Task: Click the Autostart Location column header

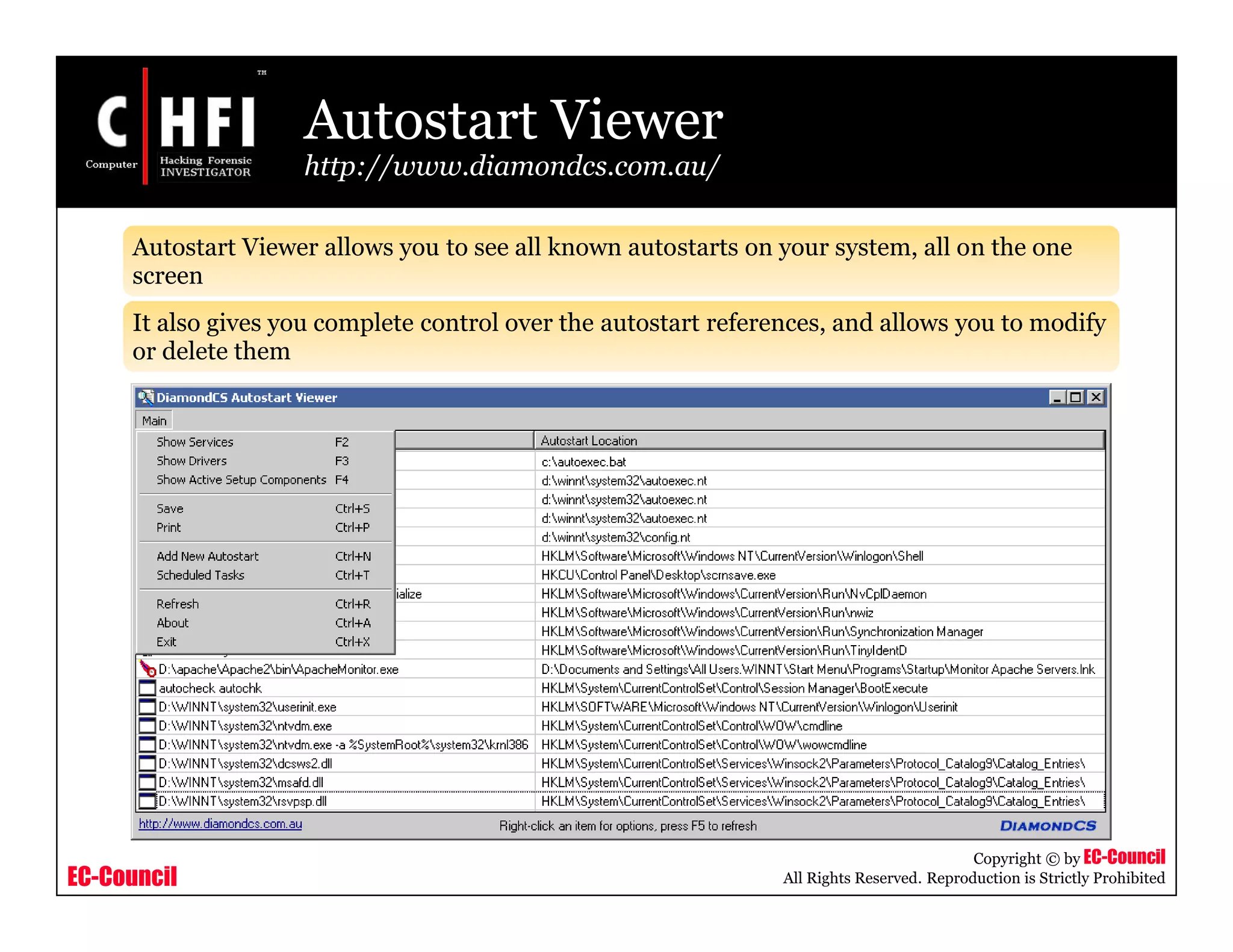Action: point(819,440)
